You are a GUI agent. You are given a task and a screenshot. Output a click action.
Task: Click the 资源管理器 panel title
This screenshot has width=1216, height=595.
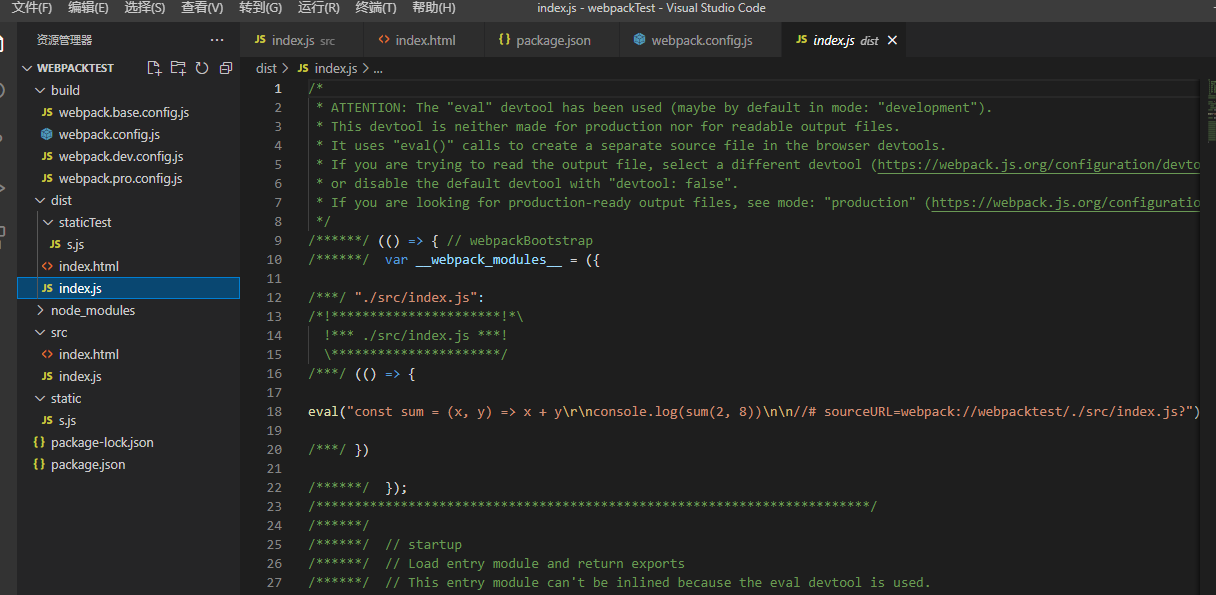click(x=65, y=40)
